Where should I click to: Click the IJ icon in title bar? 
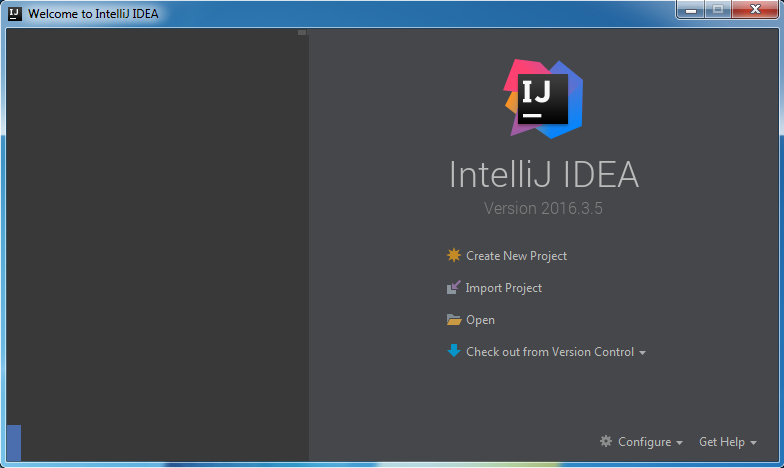point(15,14)
